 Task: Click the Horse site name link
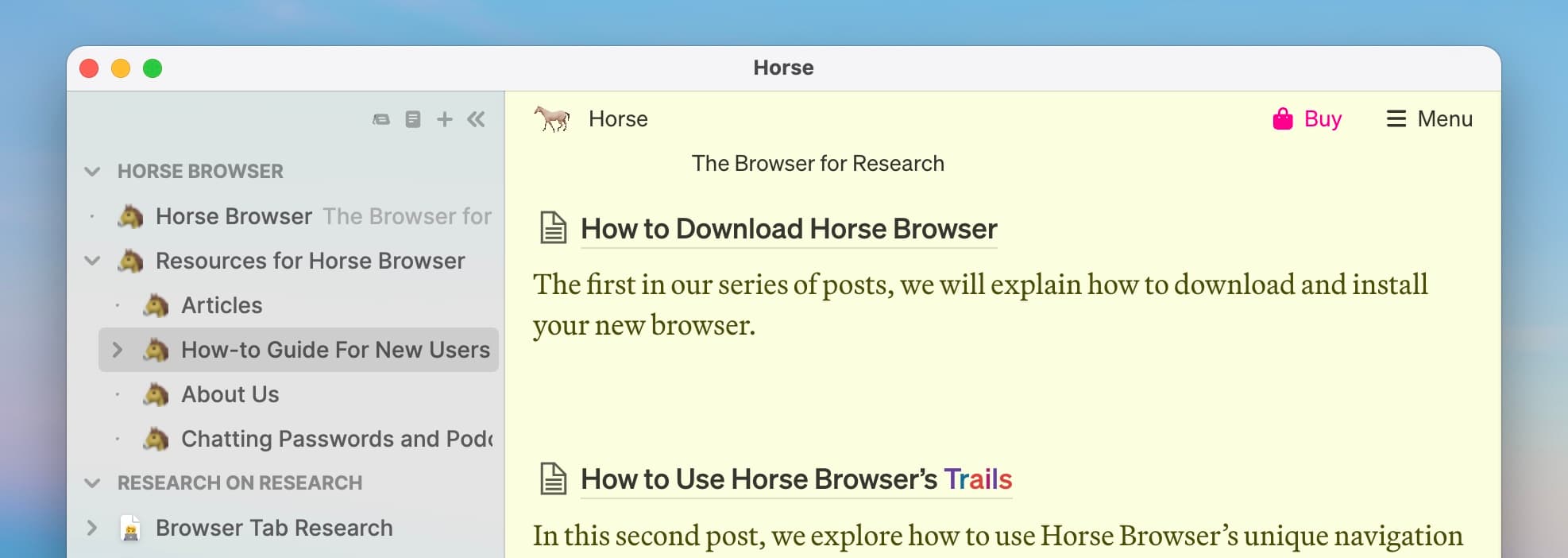point(618,119)
